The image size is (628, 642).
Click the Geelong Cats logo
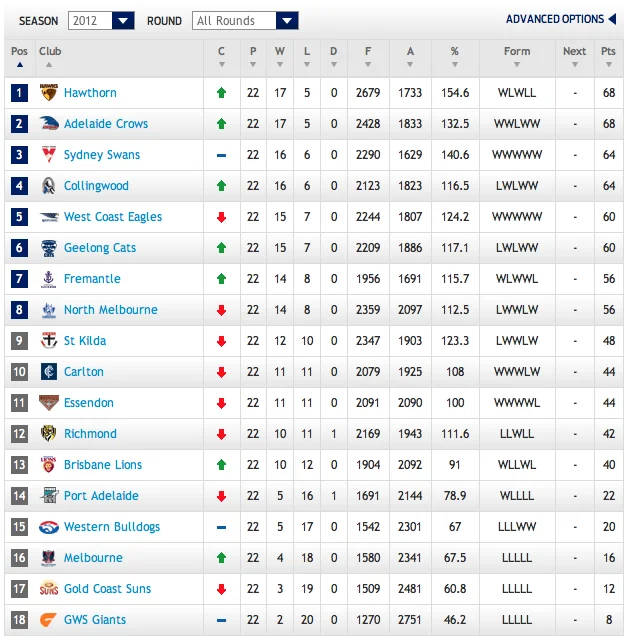[x=49, y=248]
